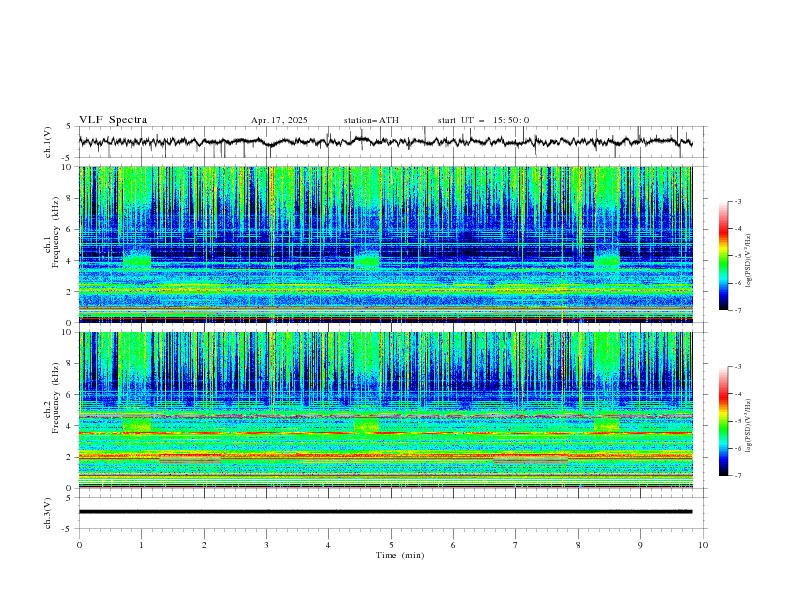Click the "8" tick on ch.1 frequency axis
Viewport: 792px width, 612px height.
(x=71, y=198)
